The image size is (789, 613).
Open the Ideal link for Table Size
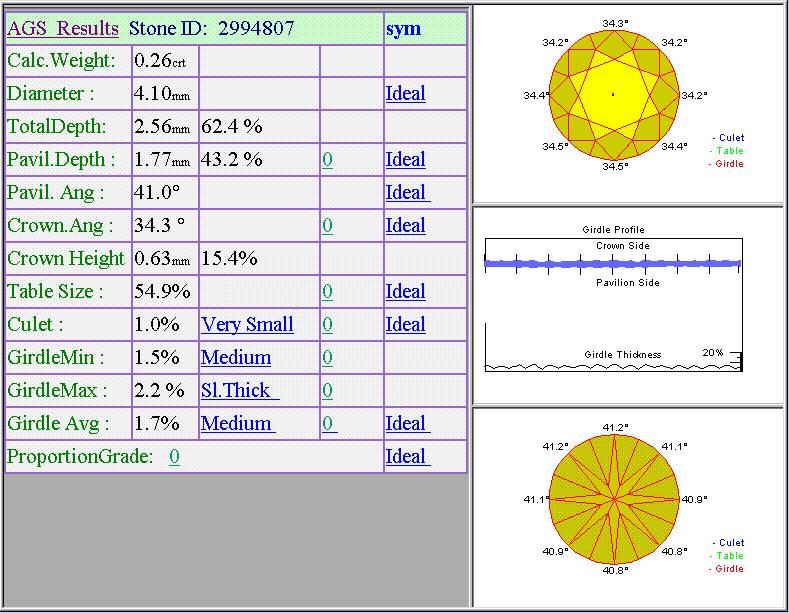pos(405,292)
